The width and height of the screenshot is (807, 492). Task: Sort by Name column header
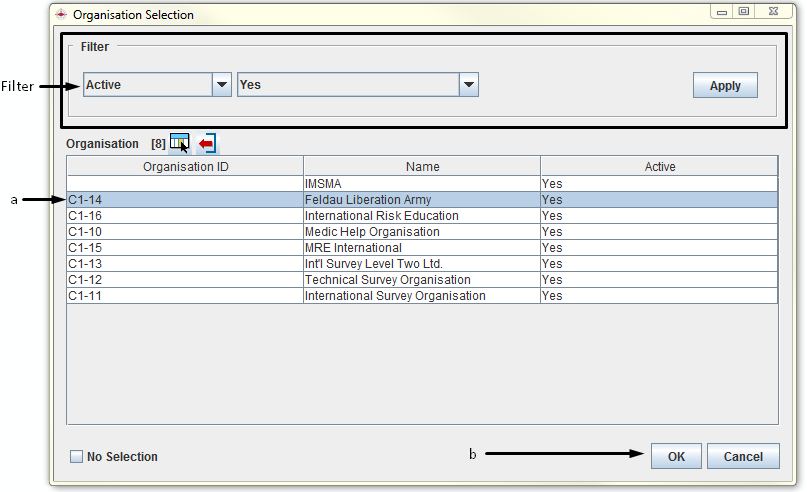(422, 167)
